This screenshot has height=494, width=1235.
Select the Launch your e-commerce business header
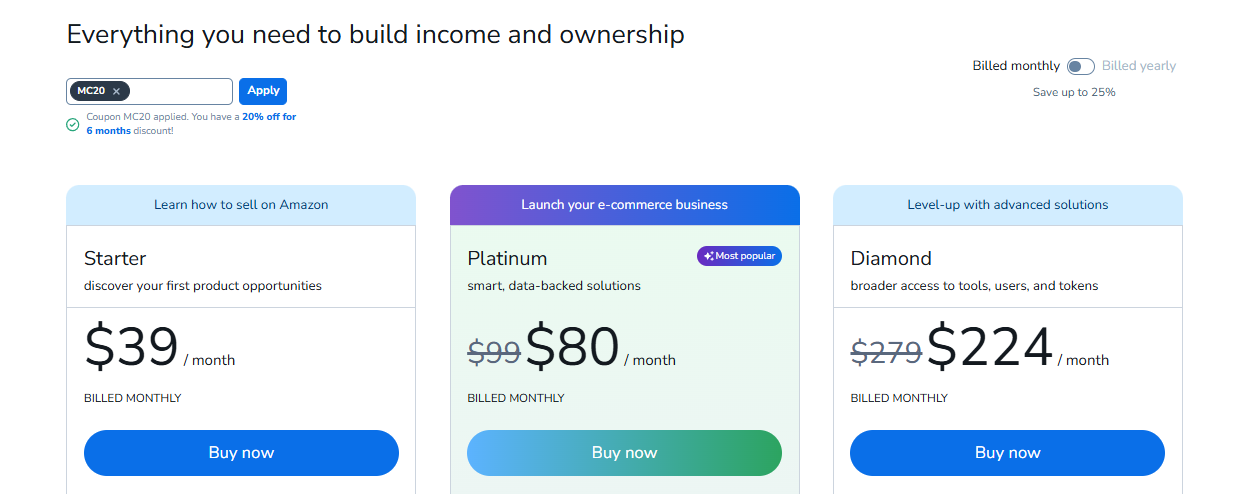[x=624, y=205]
